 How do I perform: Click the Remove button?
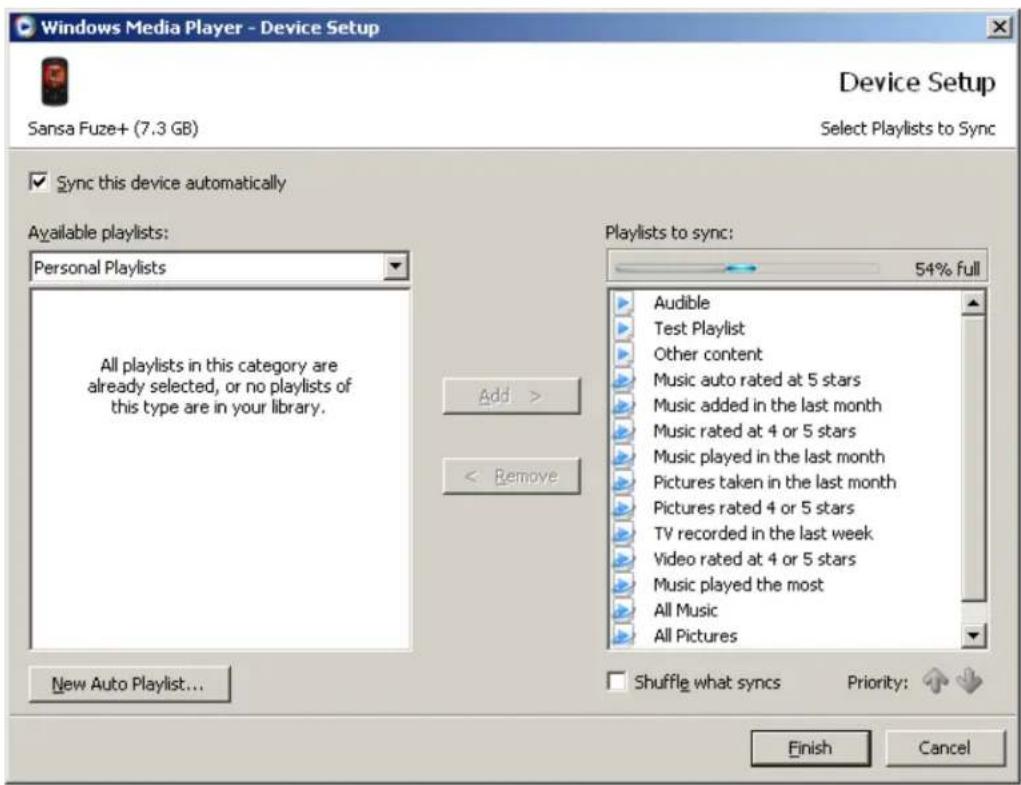pos(511,476)
